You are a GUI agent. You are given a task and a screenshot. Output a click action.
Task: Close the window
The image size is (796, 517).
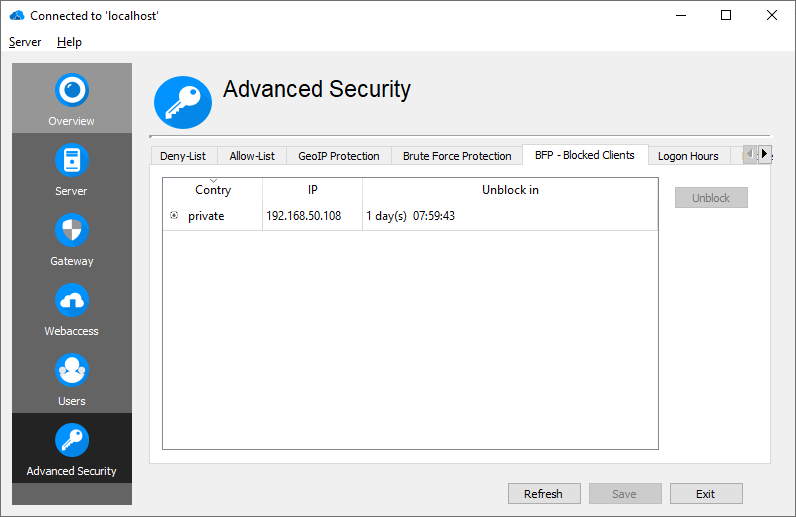772,16
